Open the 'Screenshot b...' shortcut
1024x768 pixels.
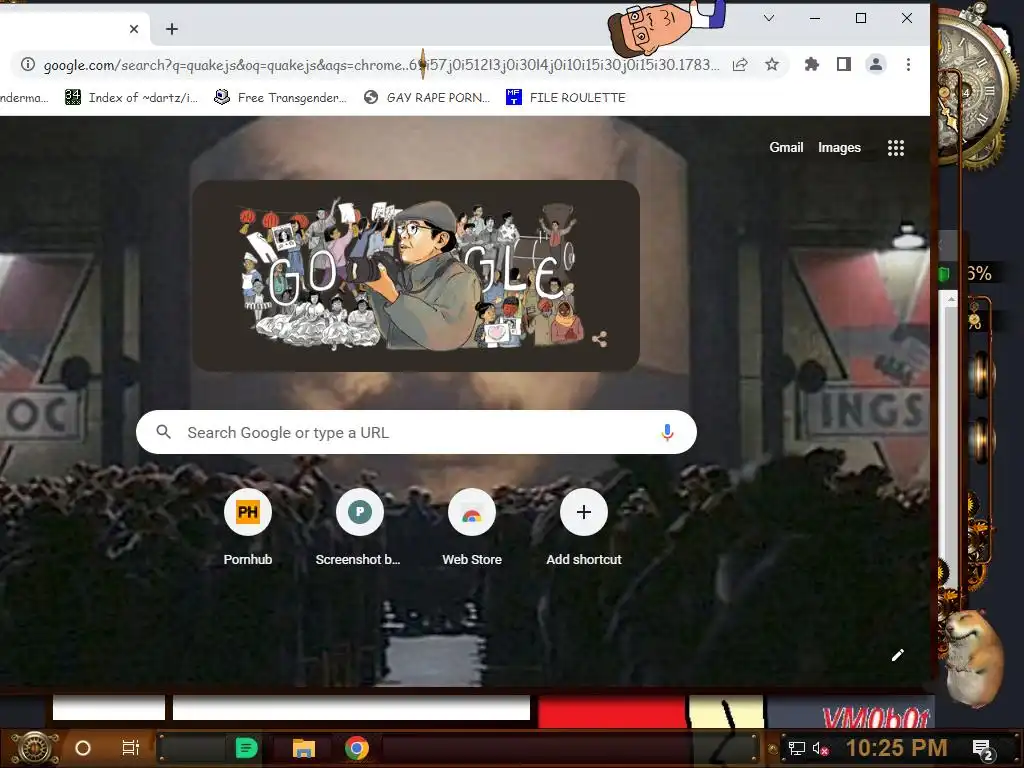(x=359, y=526)
